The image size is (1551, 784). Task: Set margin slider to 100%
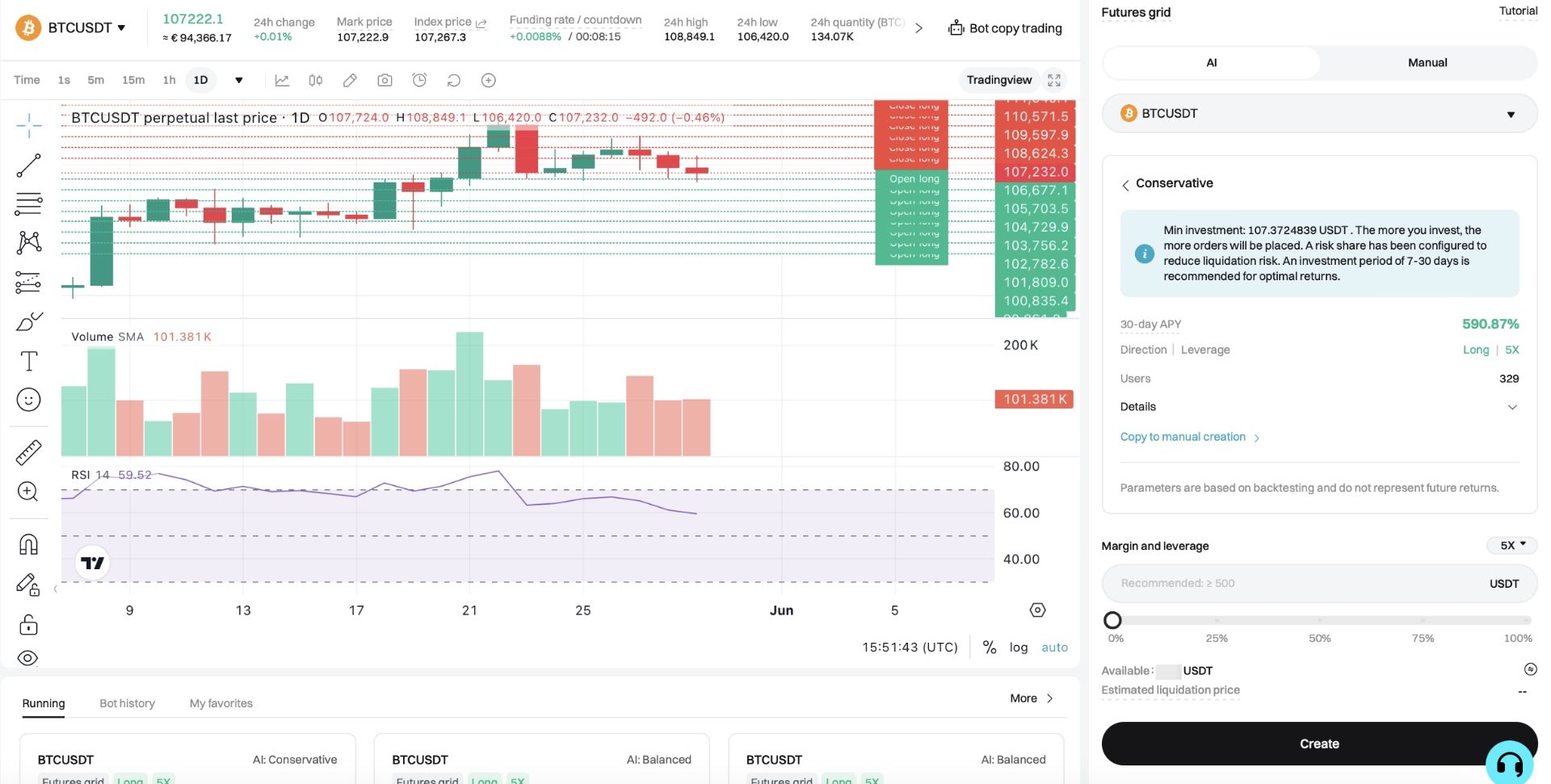click(x=1526, y=620)
